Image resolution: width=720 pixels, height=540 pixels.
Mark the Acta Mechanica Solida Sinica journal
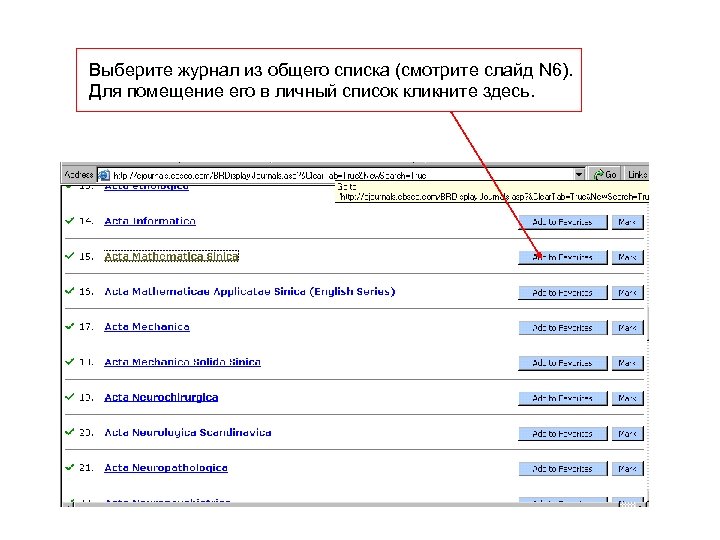(627, 363)
